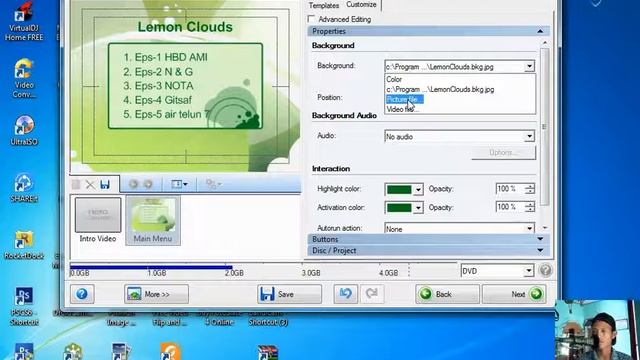Click the Save button

(x=289, y=294)
